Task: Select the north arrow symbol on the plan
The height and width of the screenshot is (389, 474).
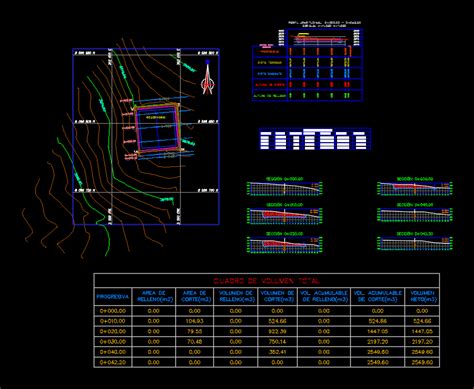Action: (x=207, y=78)
